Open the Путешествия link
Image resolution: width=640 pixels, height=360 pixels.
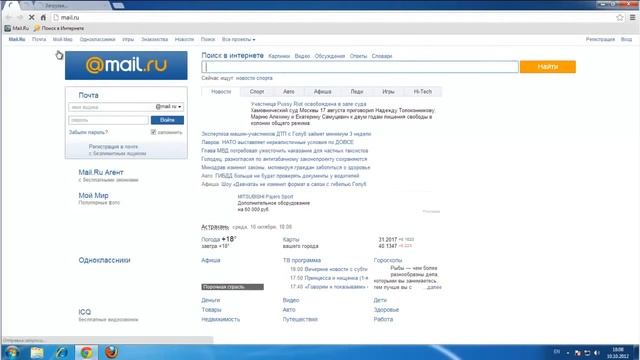point(300,319)
